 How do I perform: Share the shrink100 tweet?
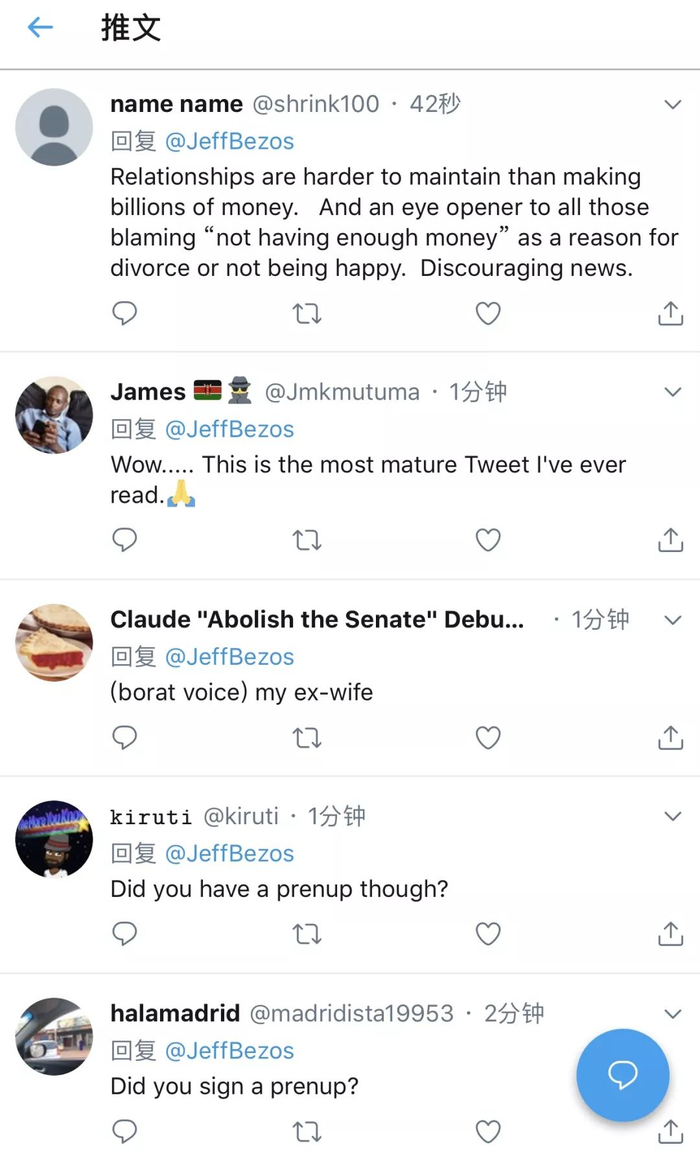(669, 314)
